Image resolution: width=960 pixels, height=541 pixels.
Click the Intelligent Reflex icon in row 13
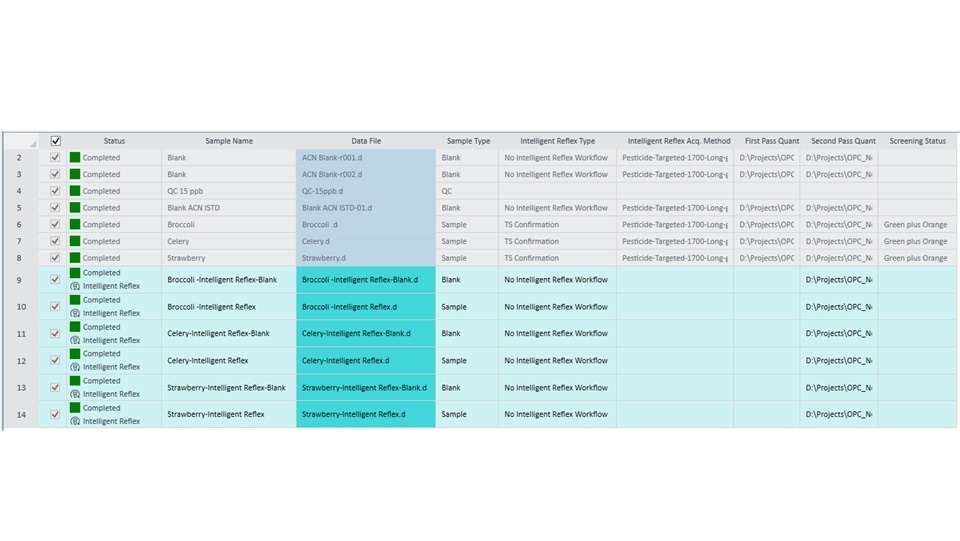75,394
